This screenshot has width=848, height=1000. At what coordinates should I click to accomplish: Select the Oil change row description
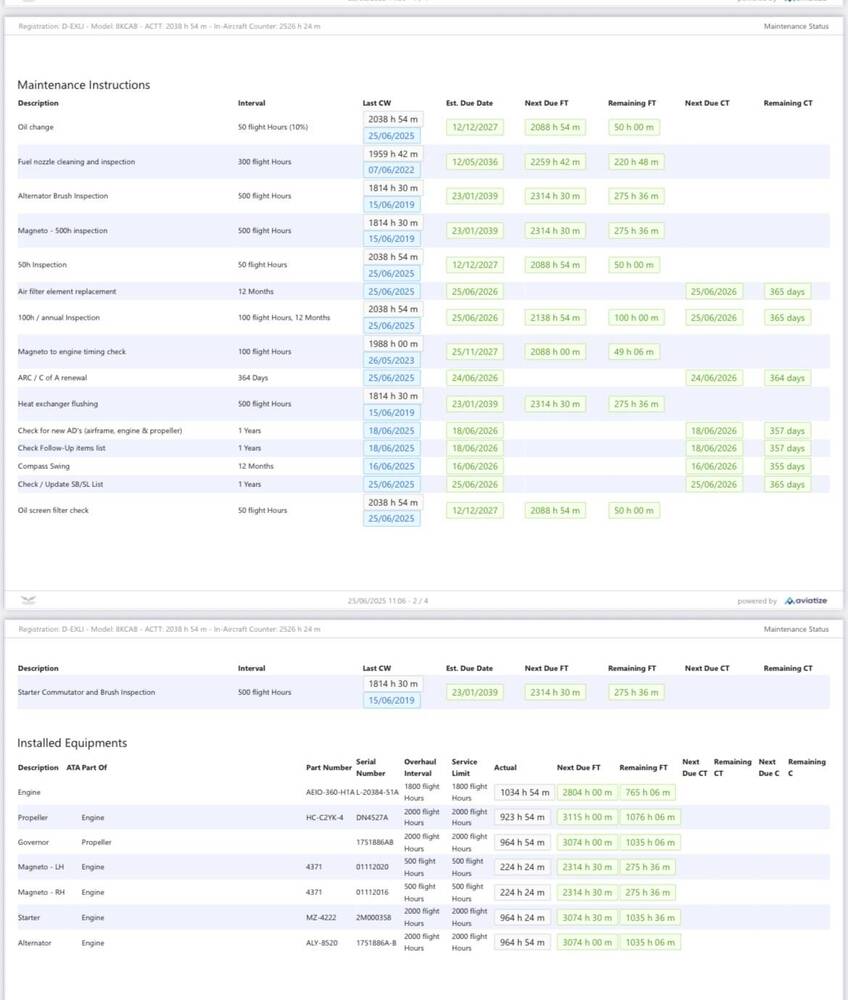click(36, 128)
